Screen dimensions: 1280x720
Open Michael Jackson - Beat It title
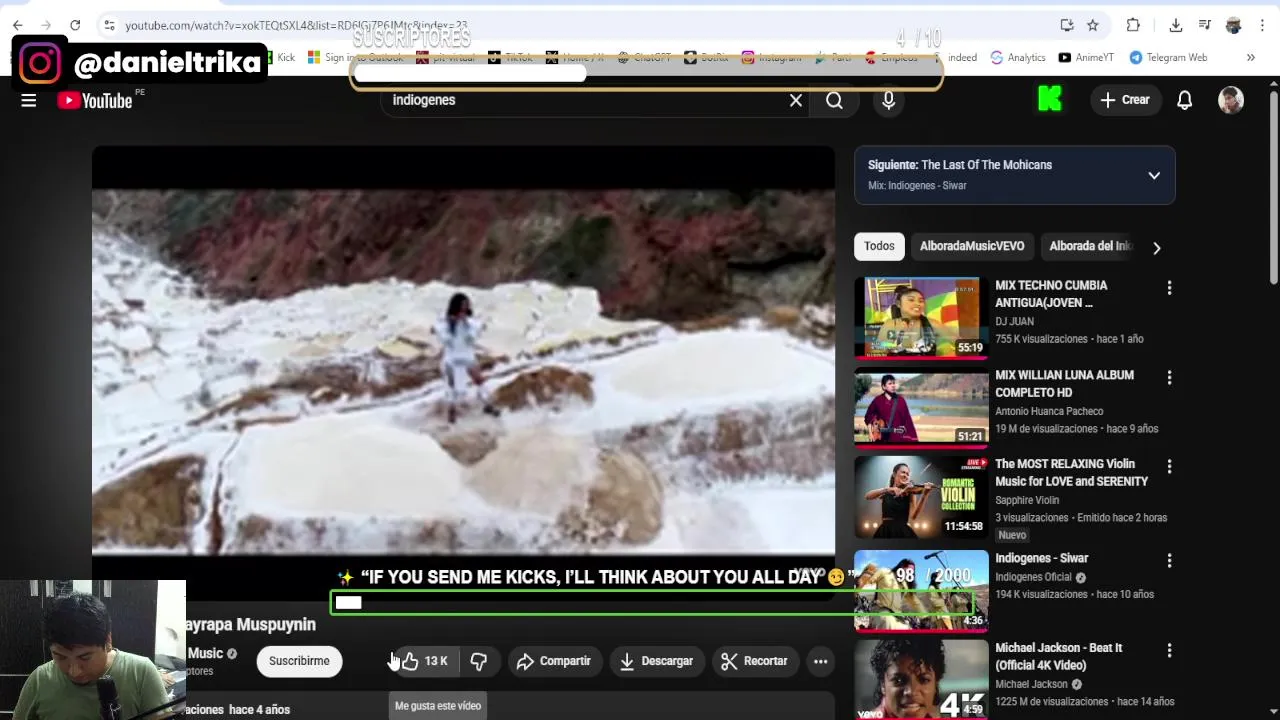click(1058, 657)
